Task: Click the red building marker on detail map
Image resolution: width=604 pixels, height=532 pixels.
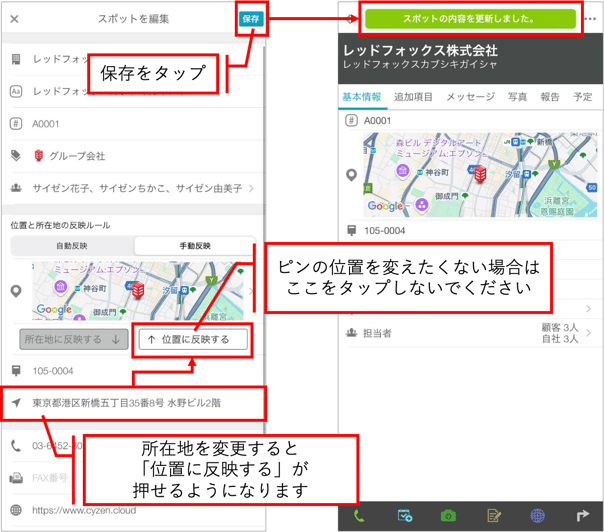Action: point(480,174)
